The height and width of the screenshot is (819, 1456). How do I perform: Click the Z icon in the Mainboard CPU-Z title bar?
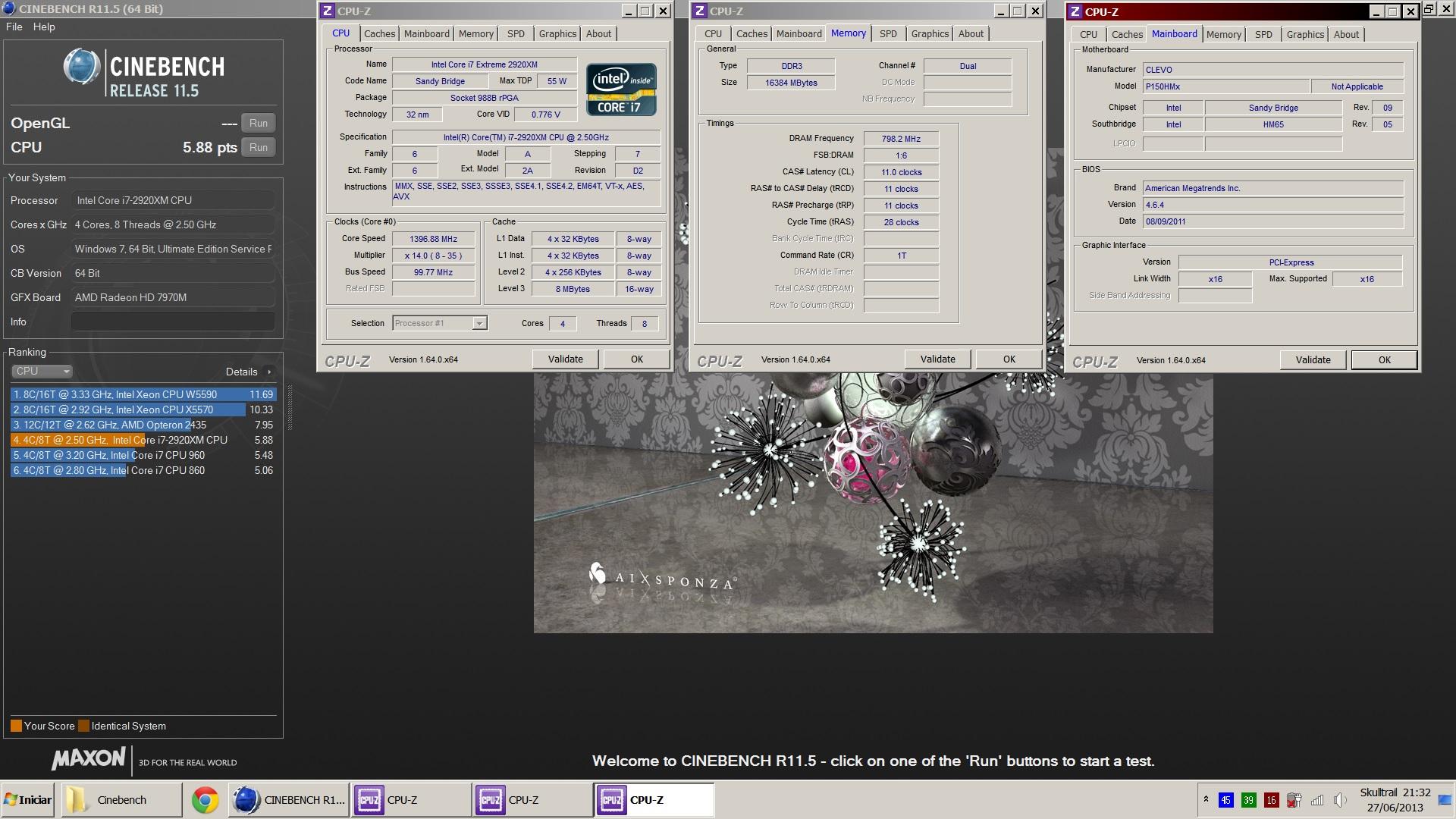click(1075, 11)
